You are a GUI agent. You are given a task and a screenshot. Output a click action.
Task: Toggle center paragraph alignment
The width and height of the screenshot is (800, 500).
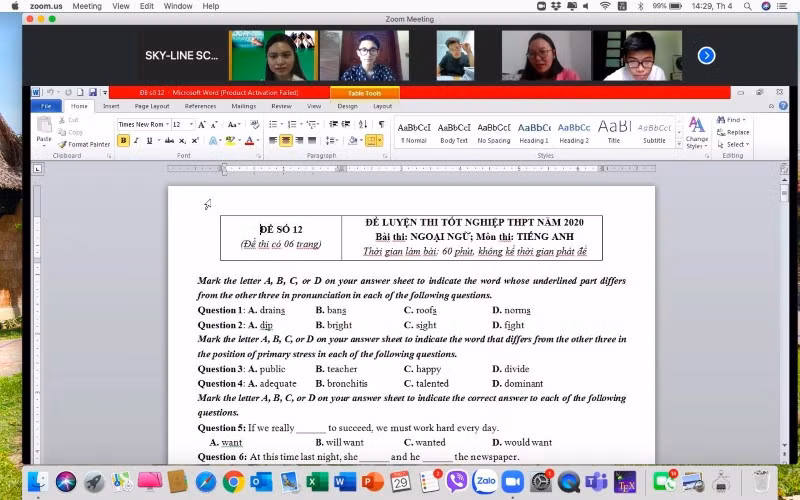(x=286, y=141)
